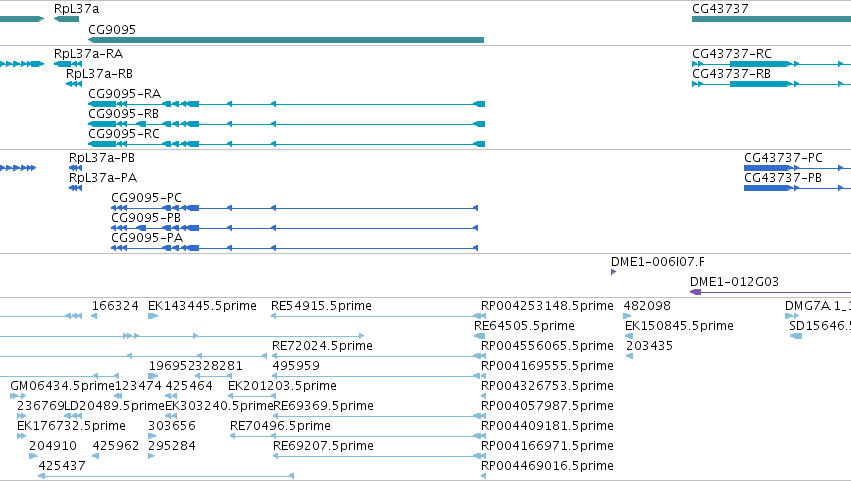Select the CG9095-PB protein label

tap(146, 218)
